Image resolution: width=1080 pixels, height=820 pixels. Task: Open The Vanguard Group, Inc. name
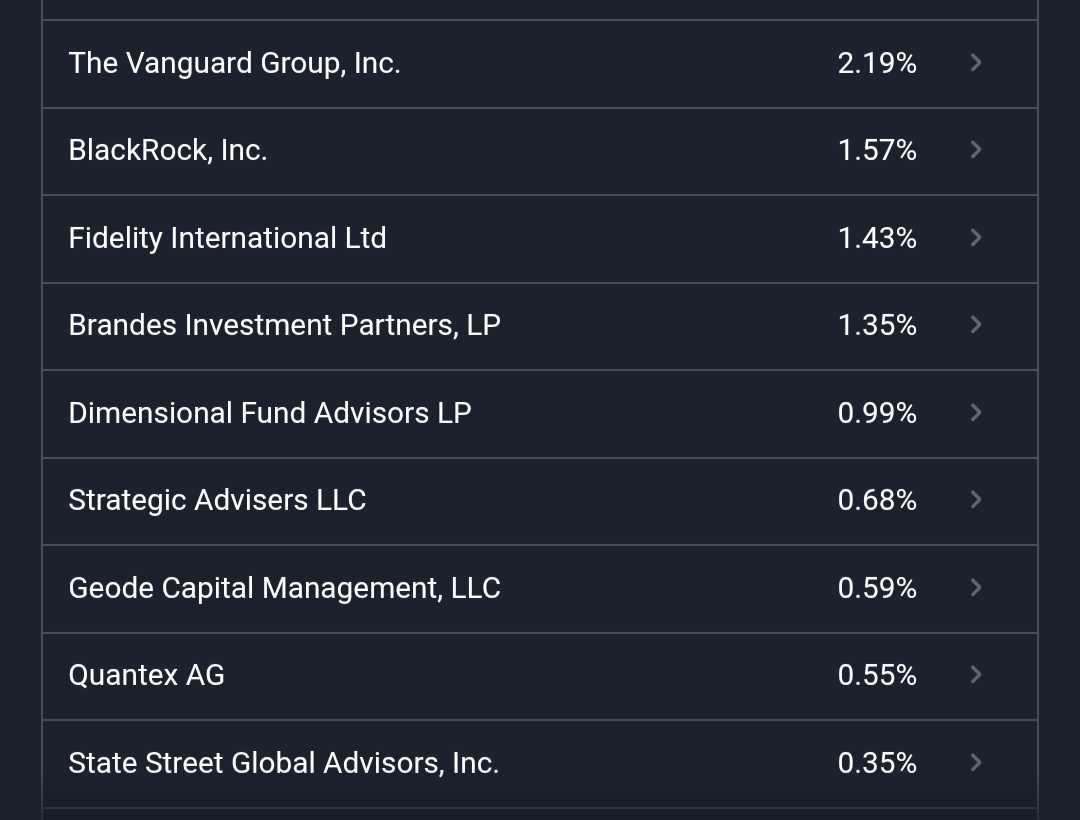coord(234,63)
